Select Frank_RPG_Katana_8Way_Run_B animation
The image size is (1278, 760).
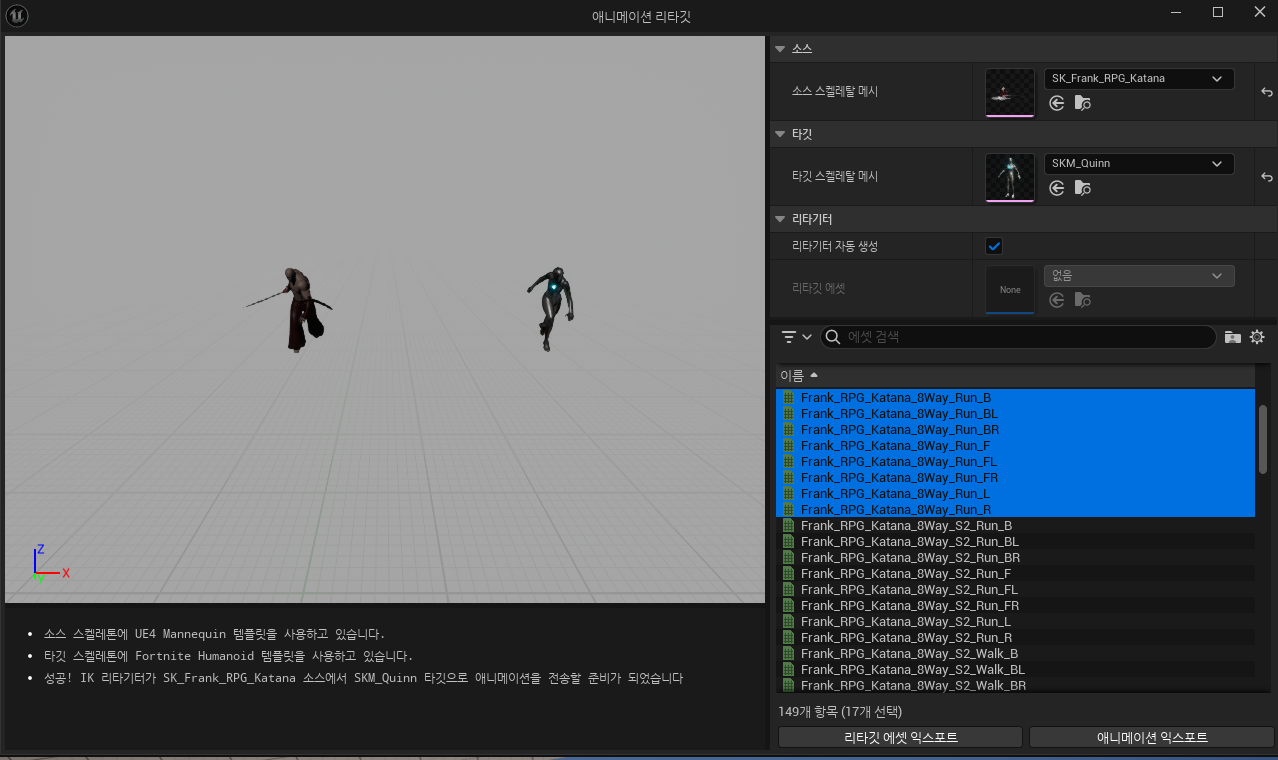pos(1015,397)
